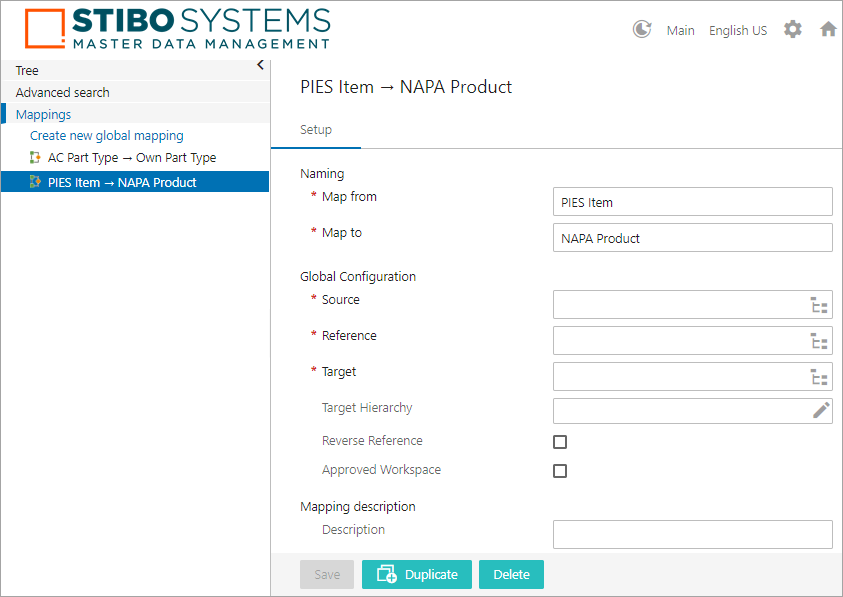Open the Tree panel section
Screen dimensions: 843x597
coord(135,70)
